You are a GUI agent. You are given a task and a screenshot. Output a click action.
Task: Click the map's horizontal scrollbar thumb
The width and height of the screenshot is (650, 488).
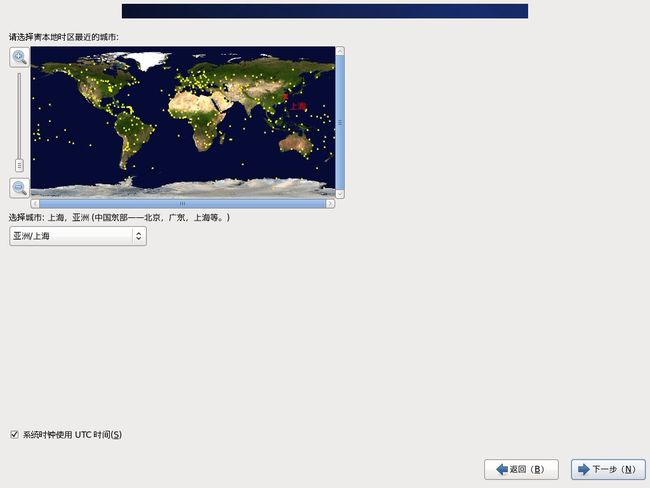[x=182, y=204]
